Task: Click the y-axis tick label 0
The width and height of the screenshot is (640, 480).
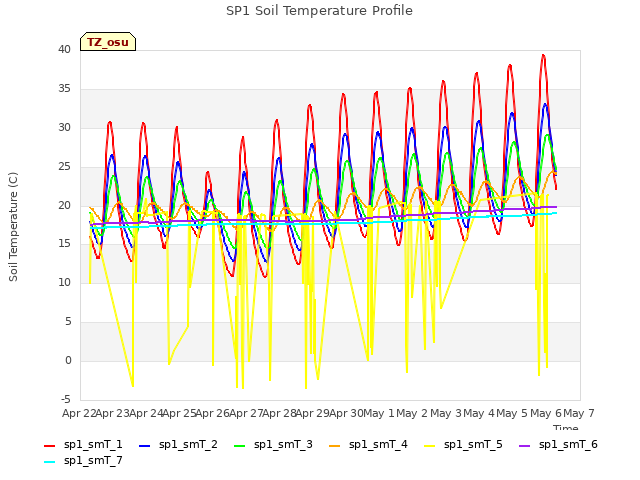Action: coord(68,361)
